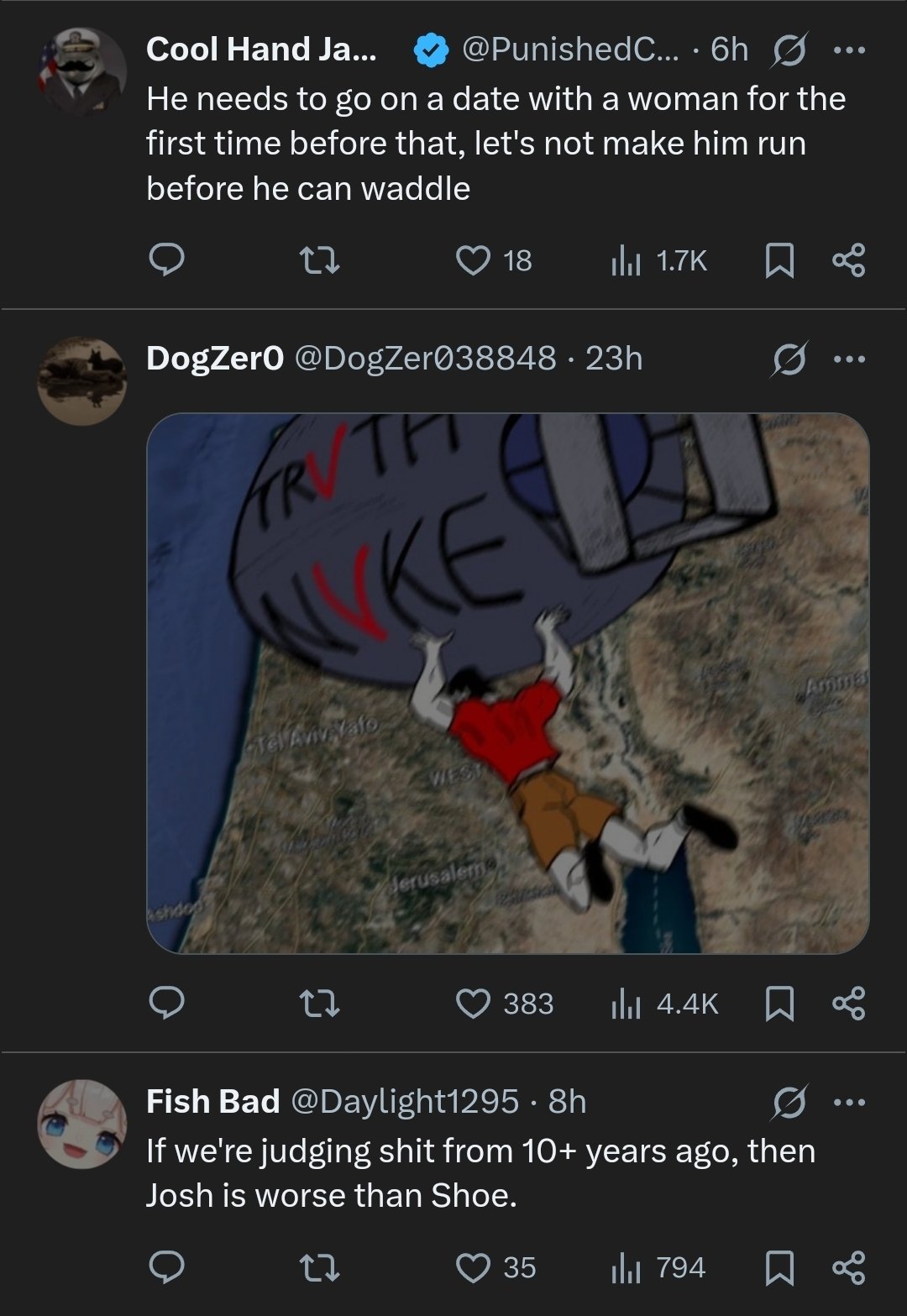The width and height of the screenshot is (907, 1316).
Task: Bookmark the Fish Bad tweet
Action: [779, 1267]
